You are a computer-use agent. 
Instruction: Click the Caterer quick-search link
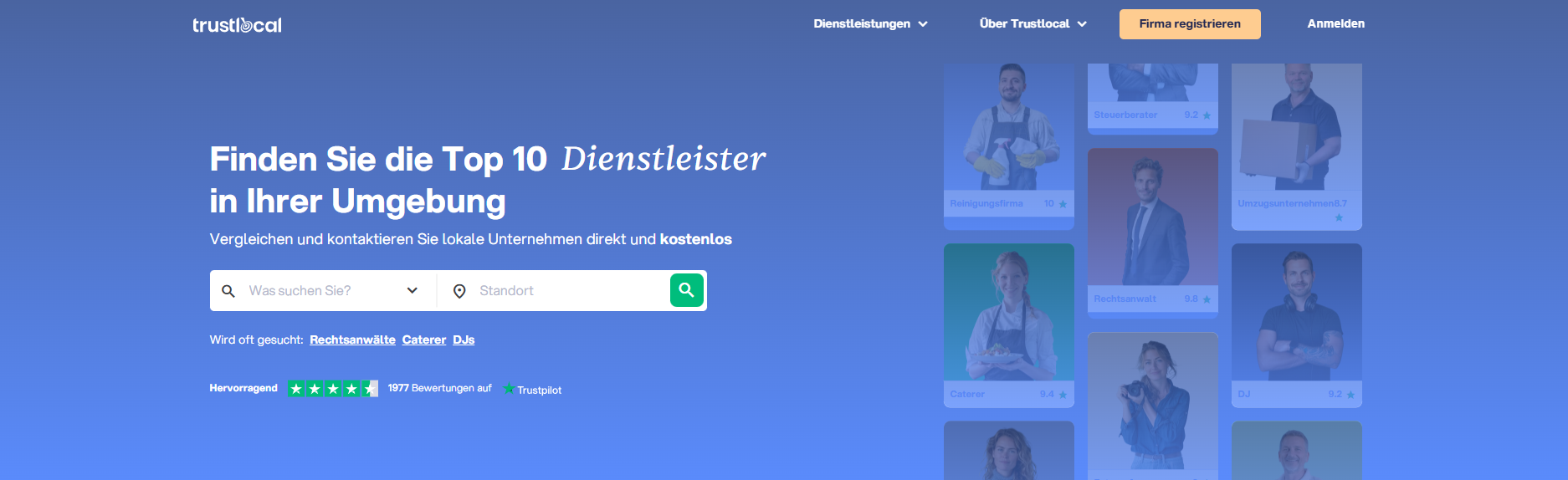(424, 340)
